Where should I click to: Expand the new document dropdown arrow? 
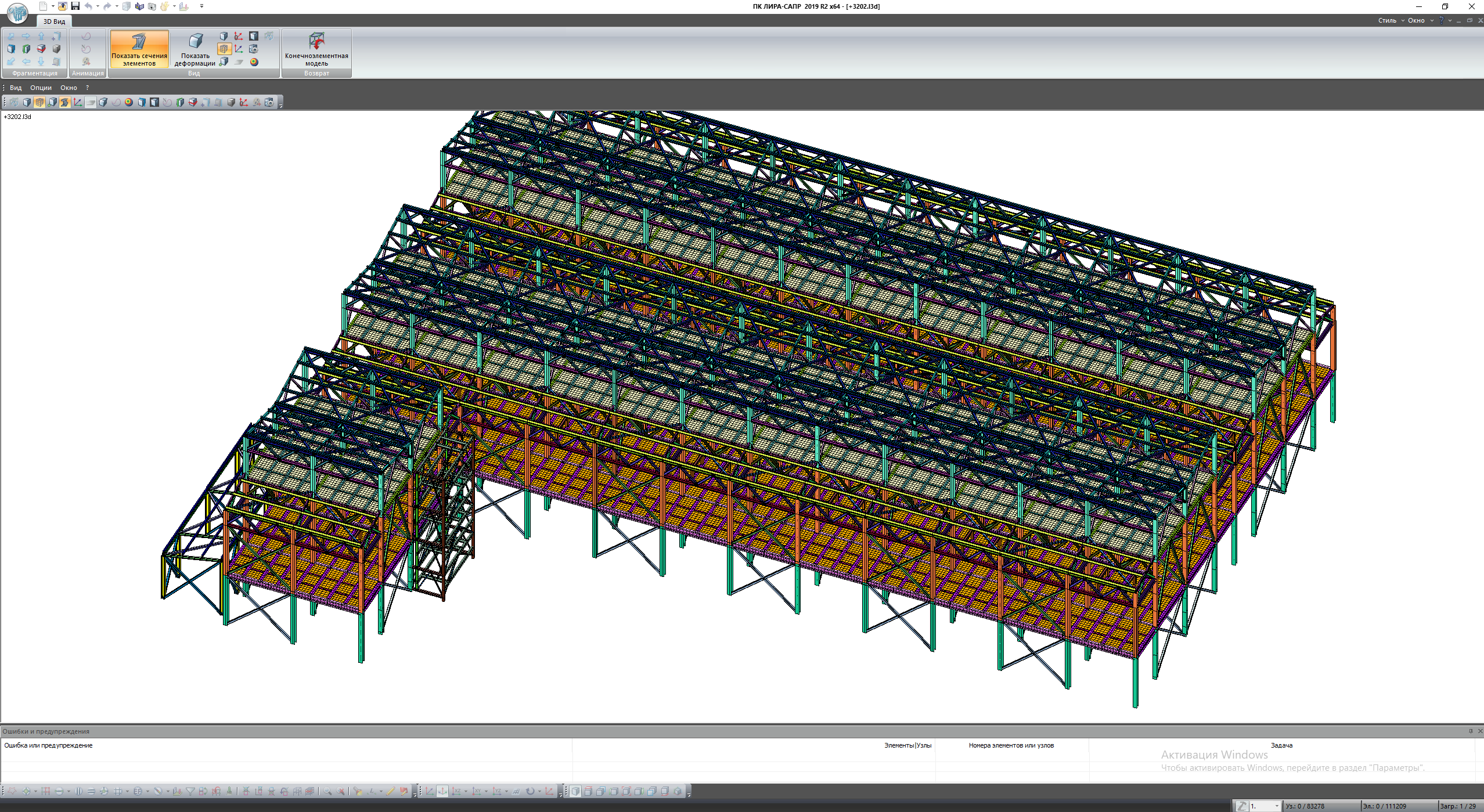[53, 6]
